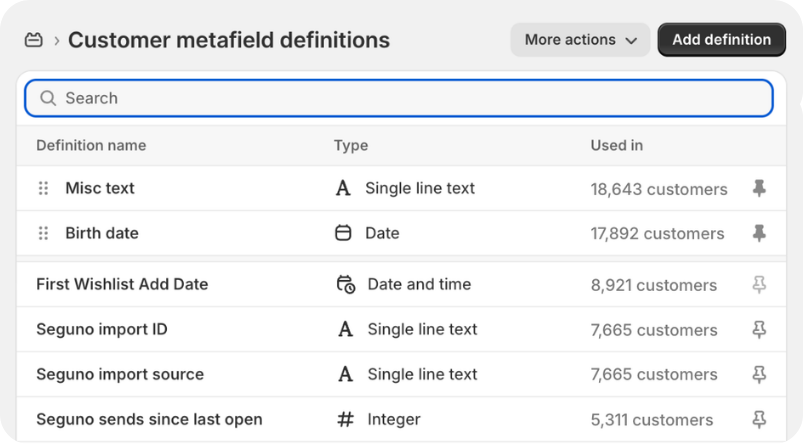Click the date-time icon for First Wishlist
The height and width of the screenshot is (446, 805).
pos(346,284)
